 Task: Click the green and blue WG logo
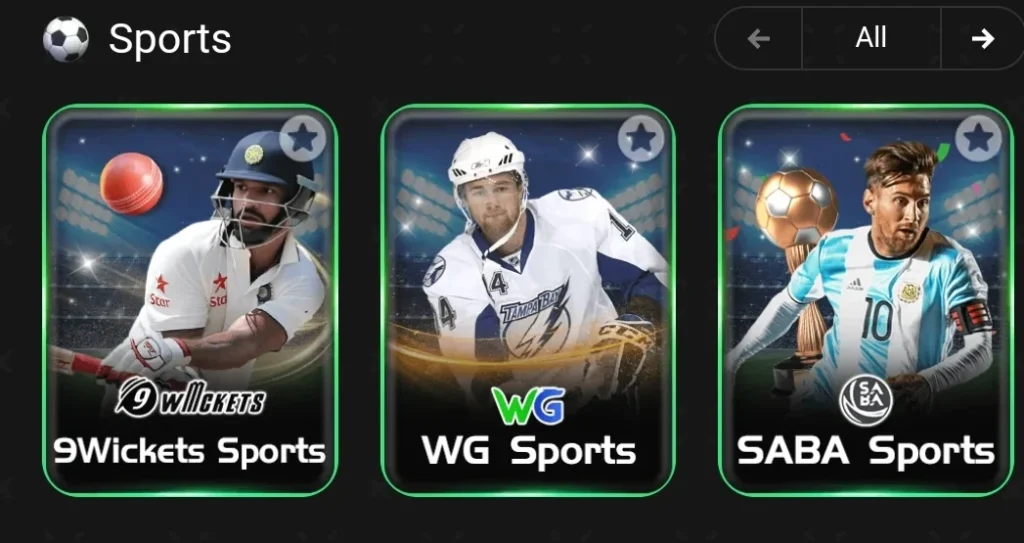(528, 405)
